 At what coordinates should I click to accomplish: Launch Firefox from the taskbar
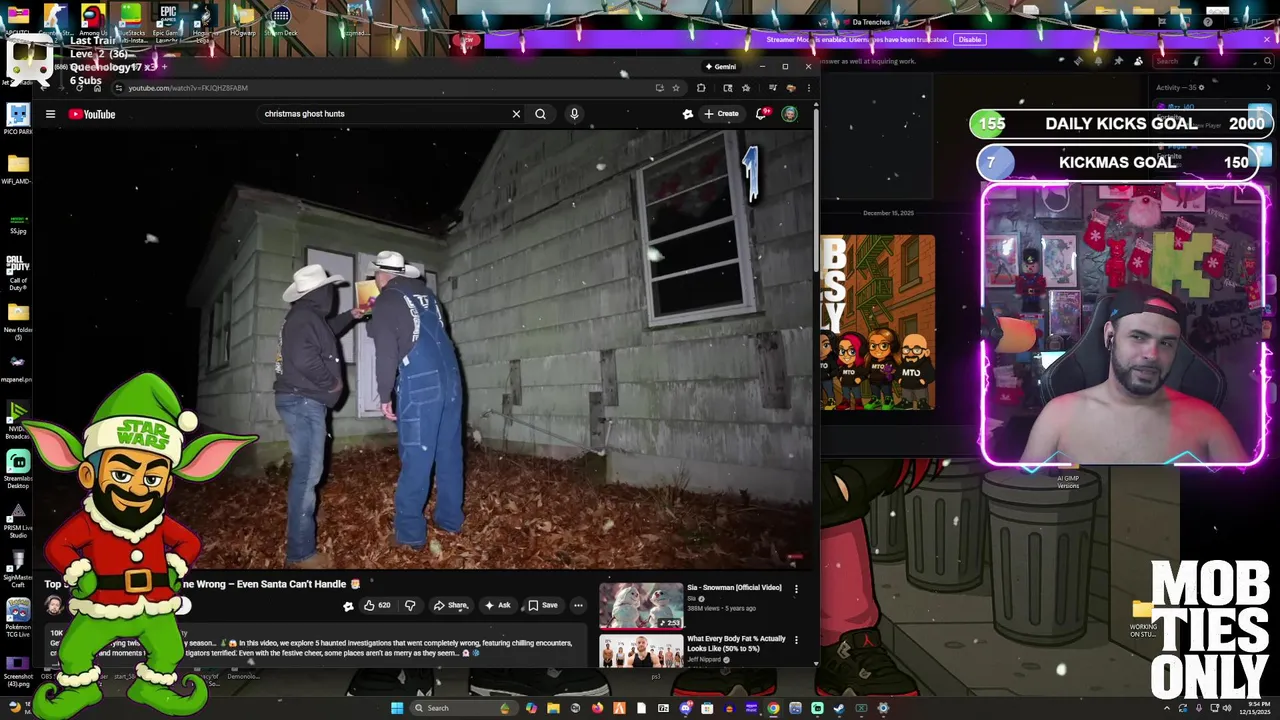click(597, 708)
